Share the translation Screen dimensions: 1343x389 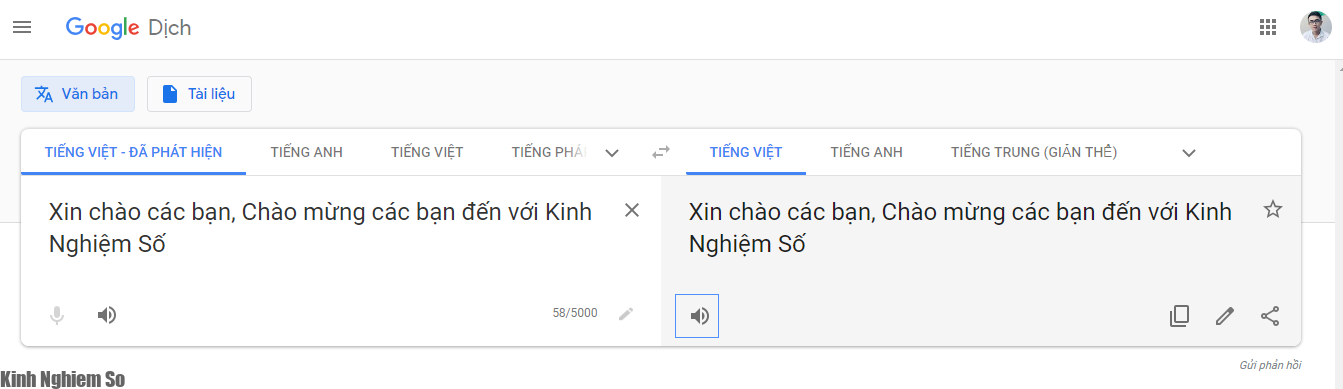[1270, 316]
